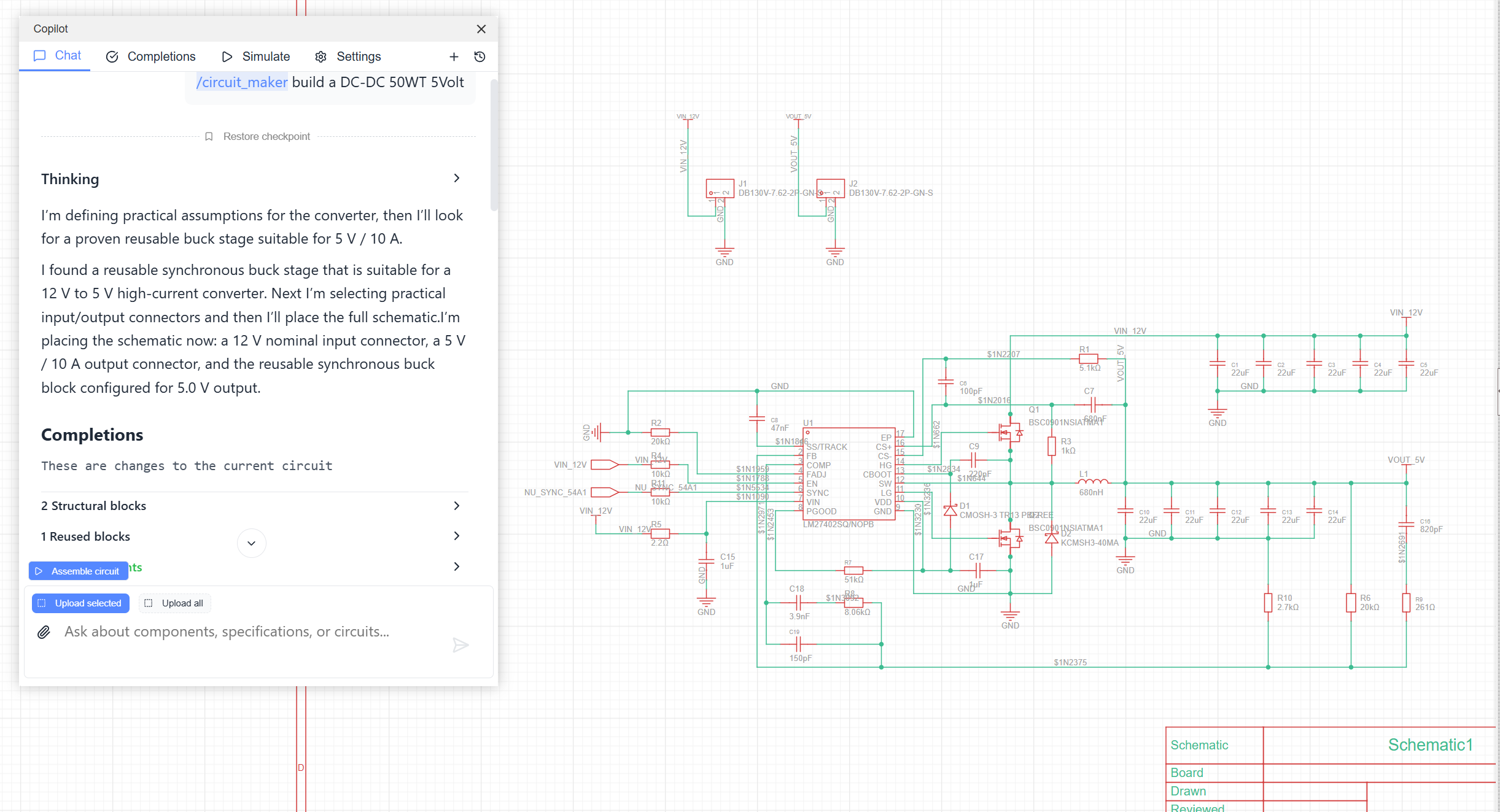The width and height of the screenshot is (1500, 812).
Task: Click the Schematic1 title block text
Action: (x=1430, y=744)
